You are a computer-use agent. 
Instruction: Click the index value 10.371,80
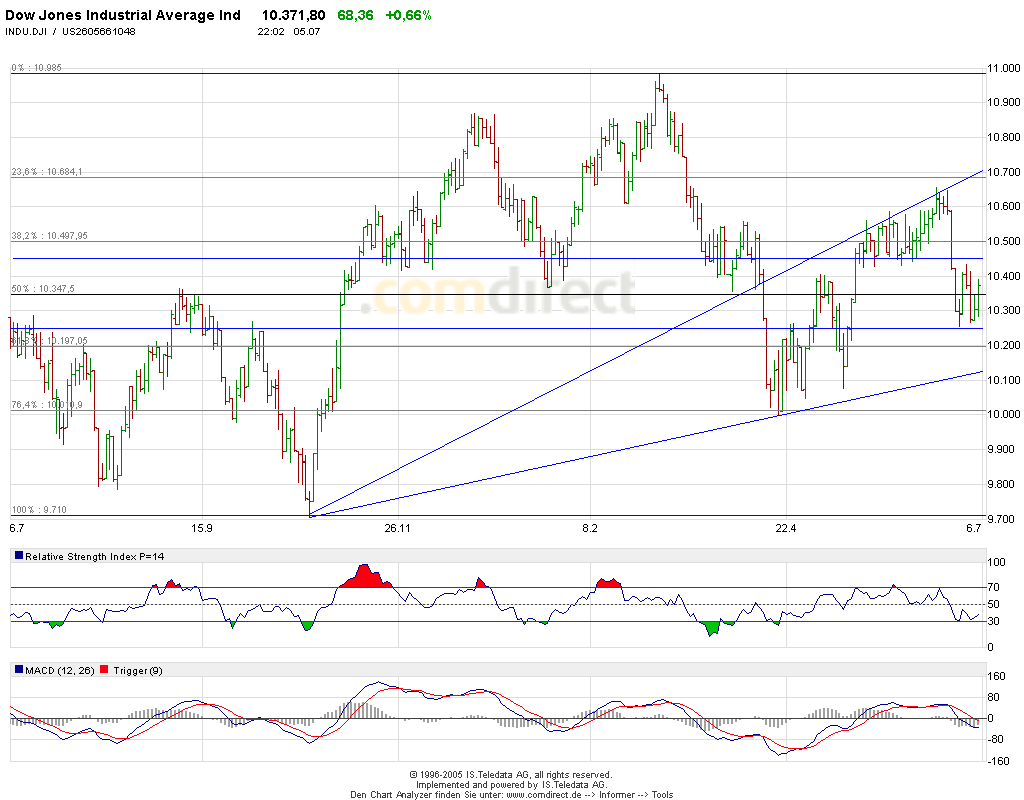[293, 15]
